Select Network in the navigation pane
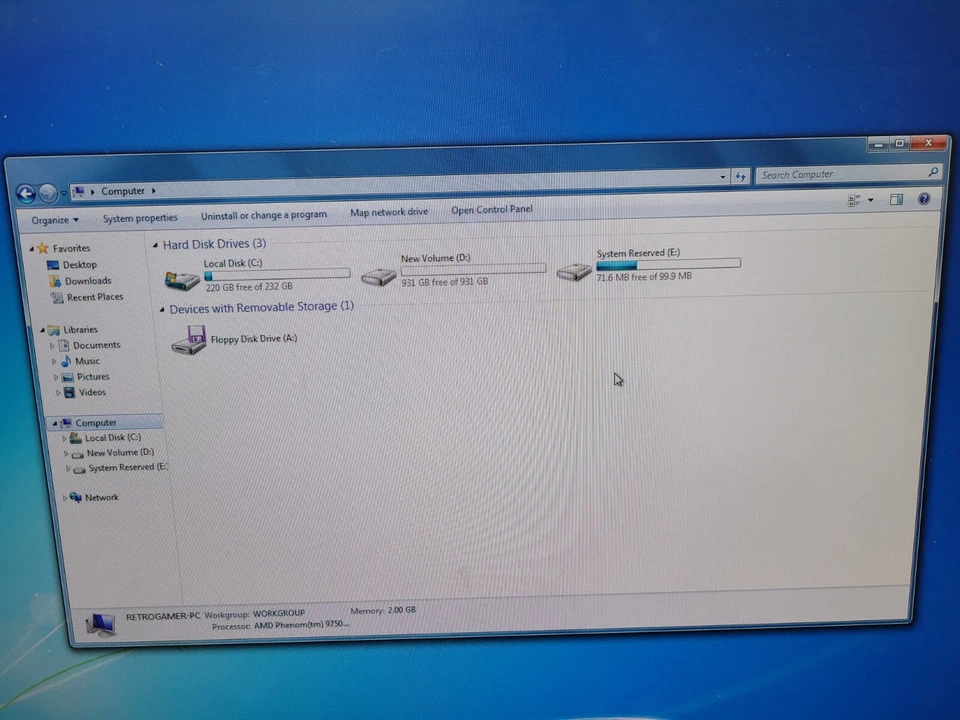The image size is (960, 720). pyautogui.click(x=101, y=497)
